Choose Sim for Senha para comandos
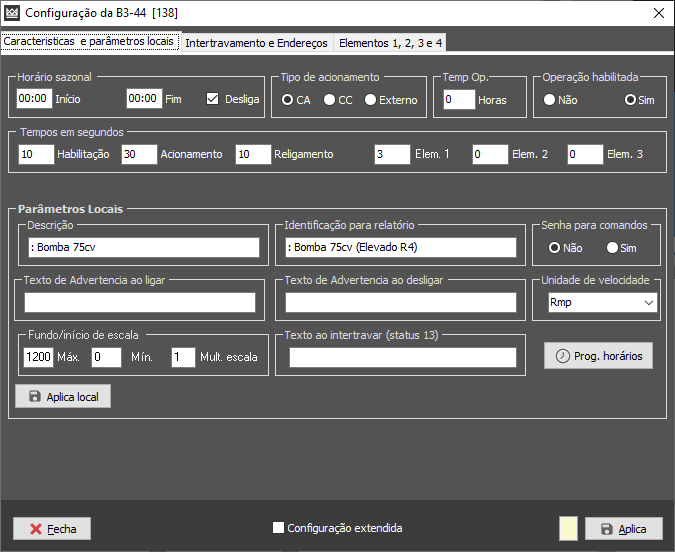The height and width of the screenshot is (552, 675). [x=613, y=248]
